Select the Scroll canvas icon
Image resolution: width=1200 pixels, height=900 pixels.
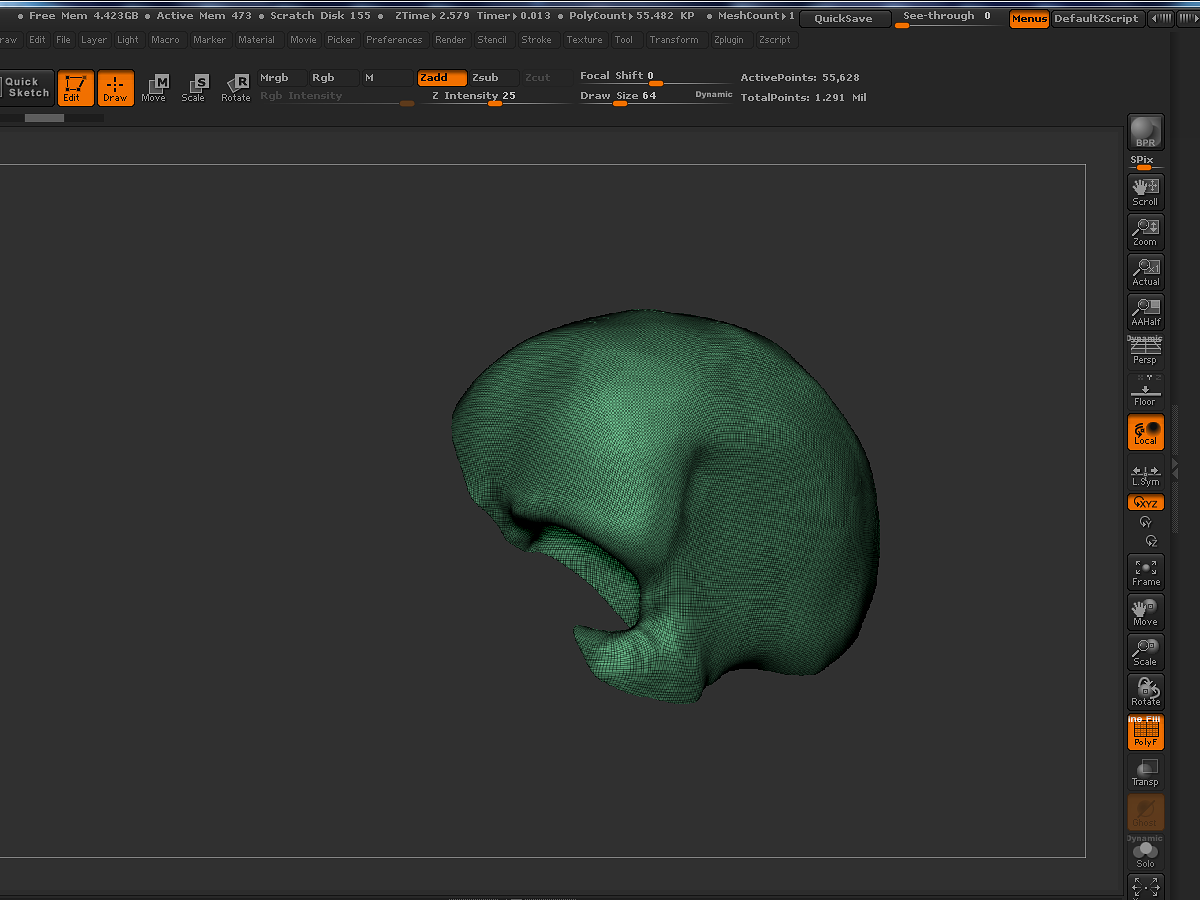[x=1145, y=192]
